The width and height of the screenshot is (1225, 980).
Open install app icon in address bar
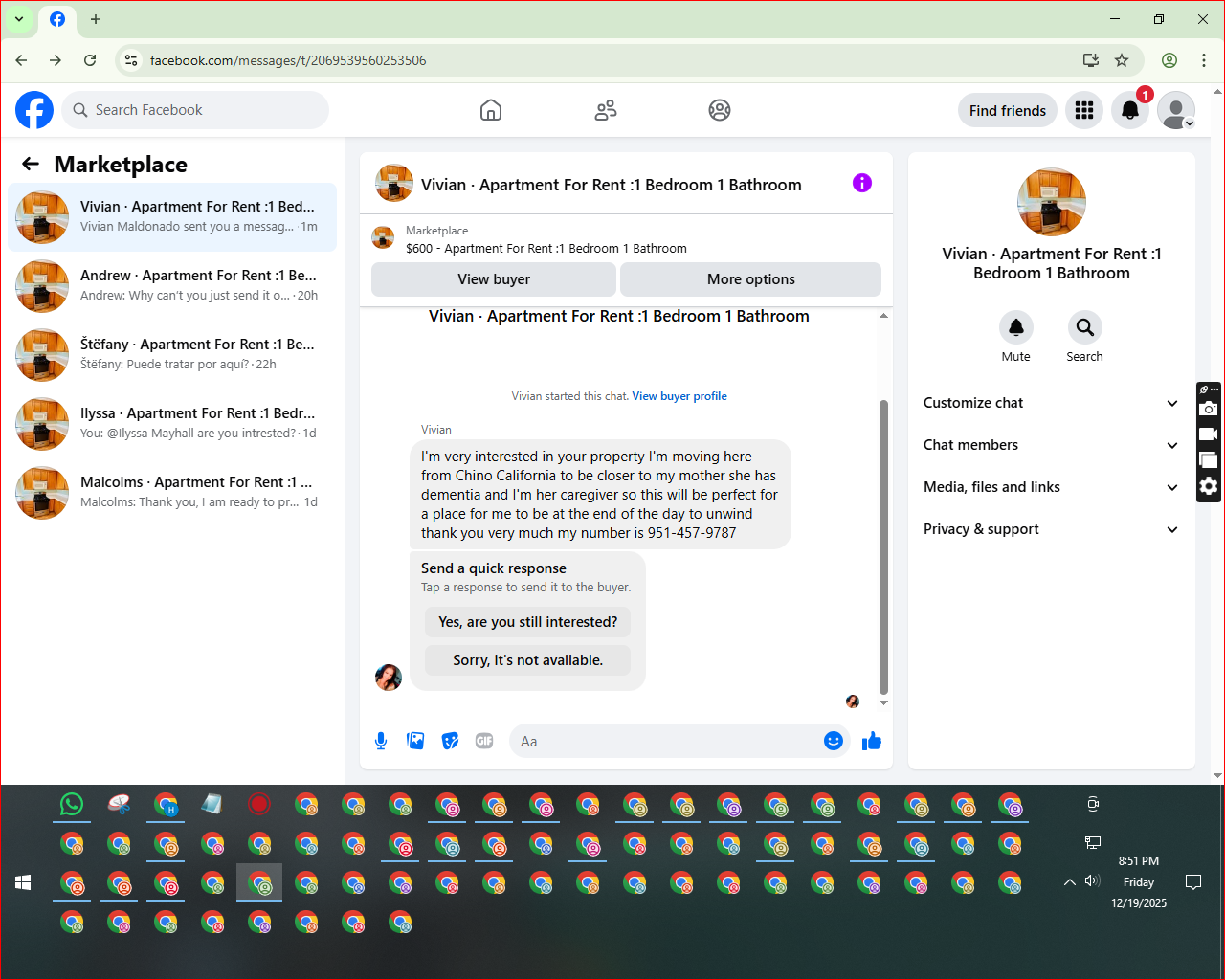[x=1091, y=60]
